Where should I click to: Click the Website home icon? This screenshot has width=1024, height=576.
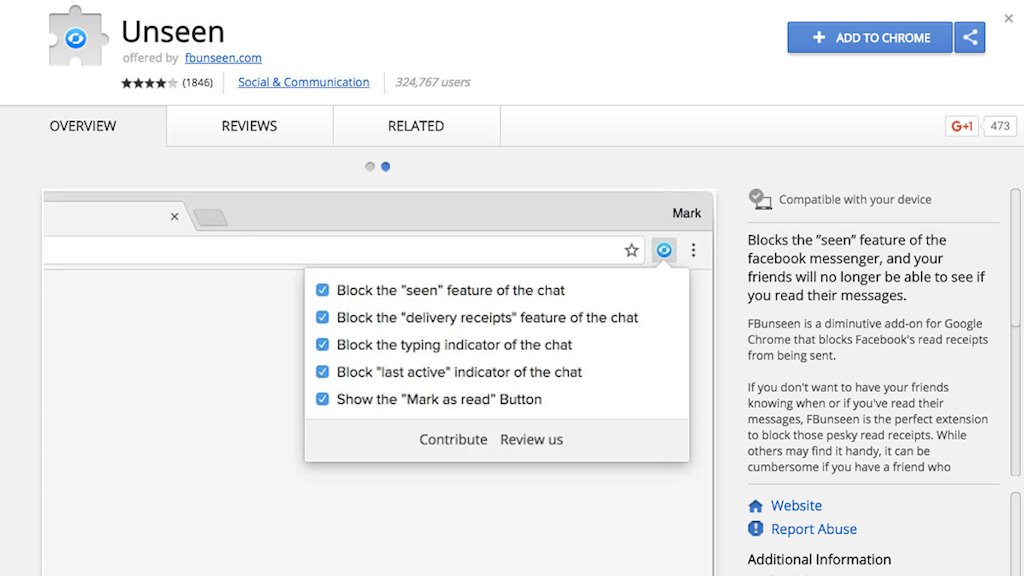[x=756, y=506]
